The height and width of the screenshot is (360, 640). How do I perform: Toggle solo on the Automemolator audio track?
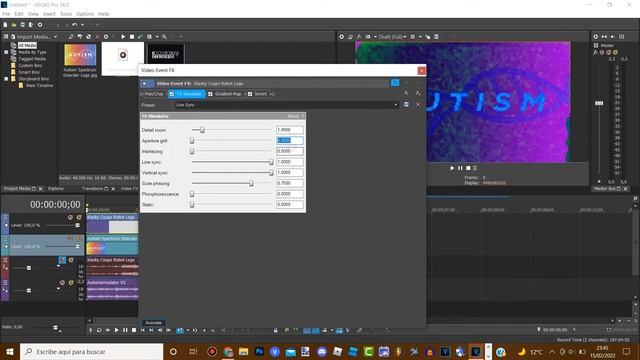71,282
